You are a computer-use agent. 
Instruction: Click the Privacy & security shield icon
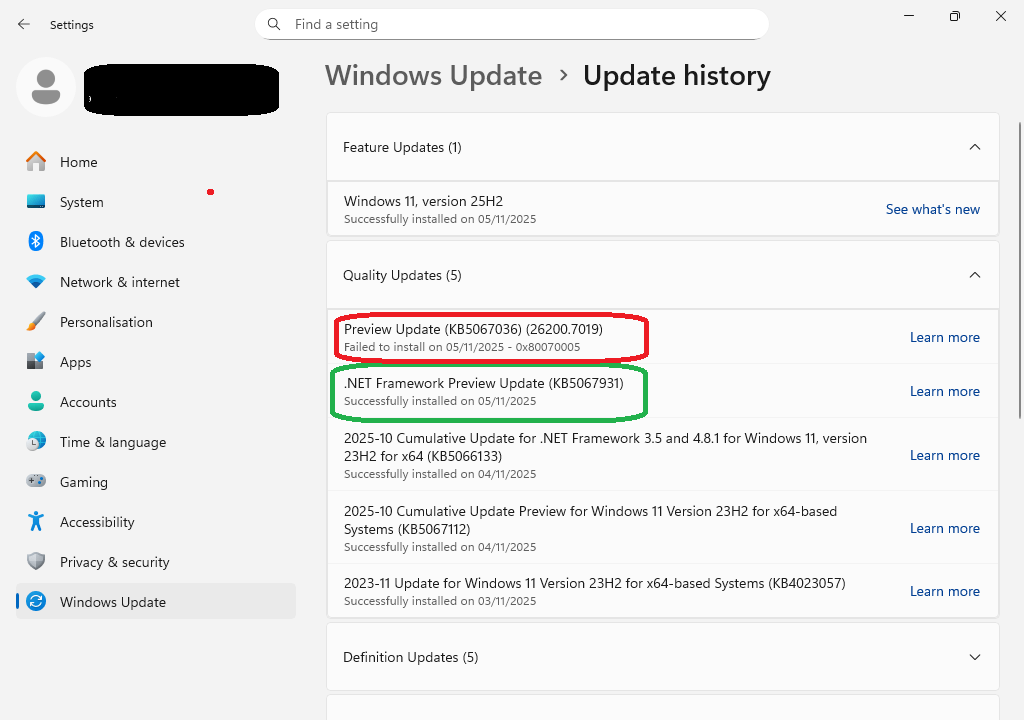36,561
